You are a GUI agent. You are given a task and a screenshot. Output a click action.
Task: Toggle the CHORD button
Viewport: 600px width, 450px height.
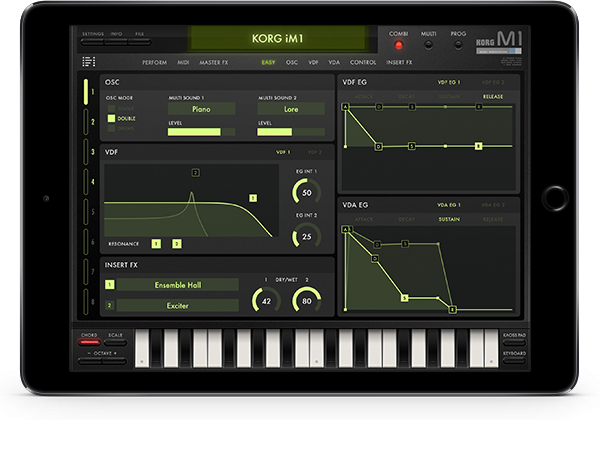click(89, 342)
